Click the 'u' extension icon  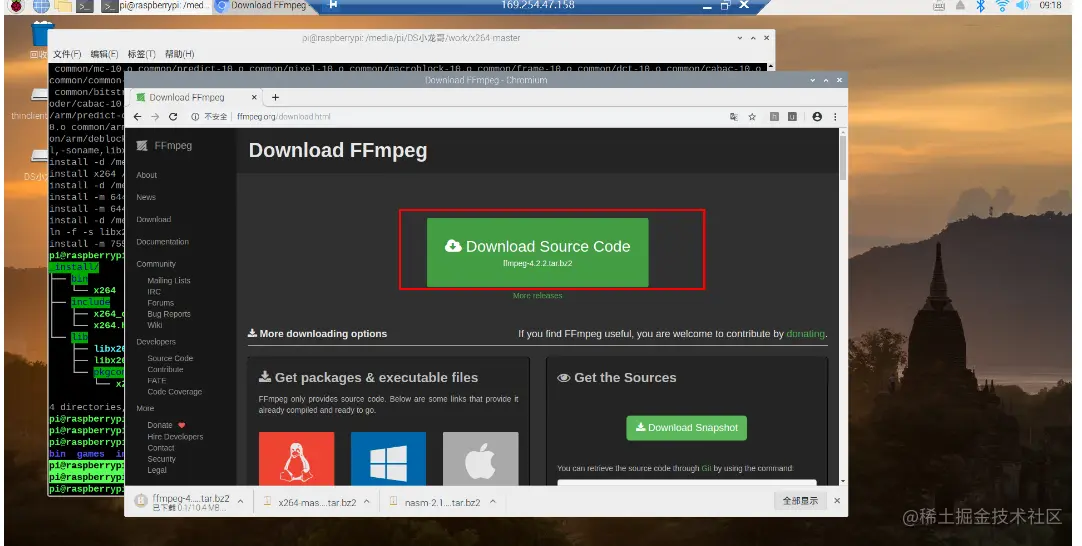[x=792, y=117]
